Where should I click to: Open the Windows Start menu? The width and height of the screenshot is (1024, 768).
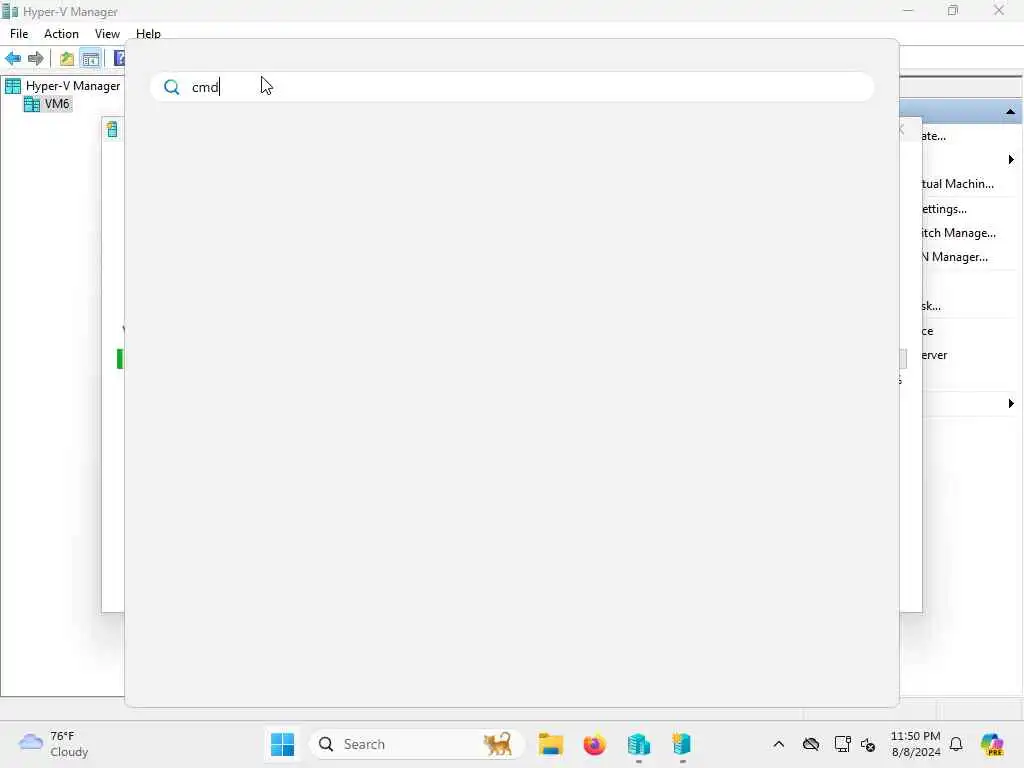click(282, 744)
